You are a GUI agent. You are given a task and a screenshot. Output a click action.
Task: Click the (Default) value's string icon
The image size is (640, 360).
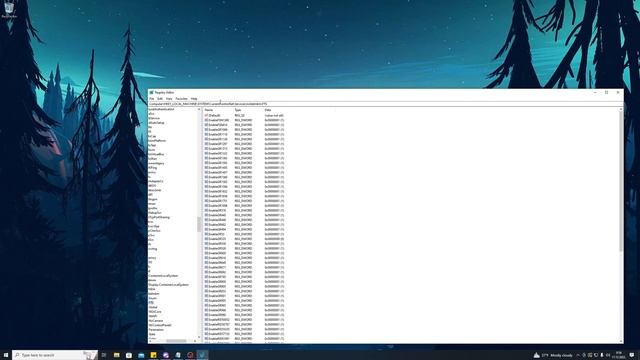[x=206, y=116]
